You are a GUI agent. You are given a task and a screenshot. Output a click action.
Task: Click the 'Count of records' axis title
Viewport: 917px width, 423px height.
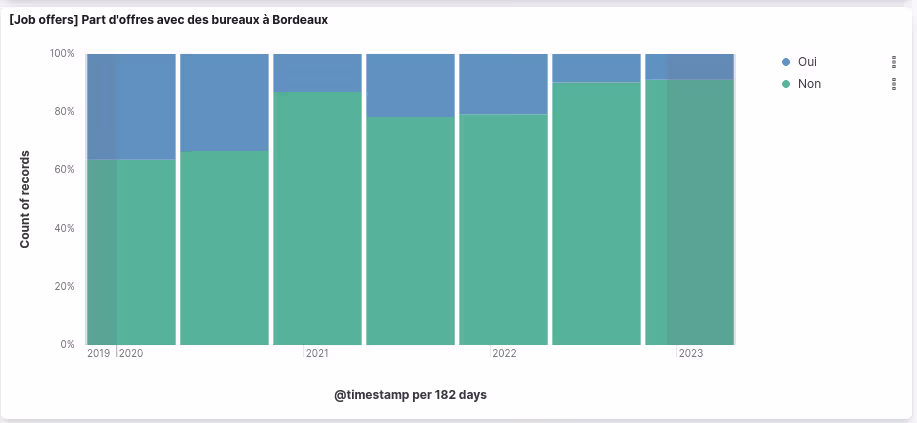pyautogui.click(x=25, y=199)
